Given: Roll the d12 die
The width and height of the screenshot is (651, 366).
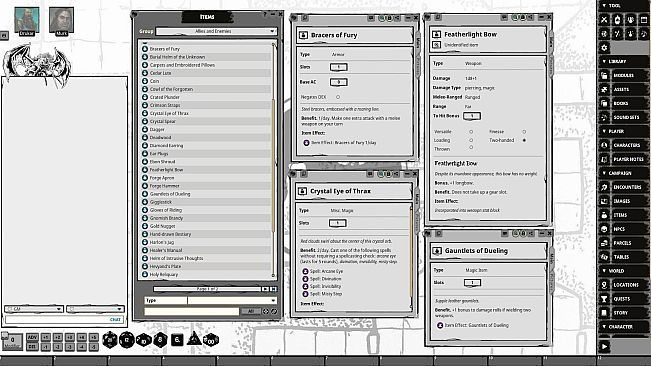Looking at the screenshot, I should [x=127, y=340].
